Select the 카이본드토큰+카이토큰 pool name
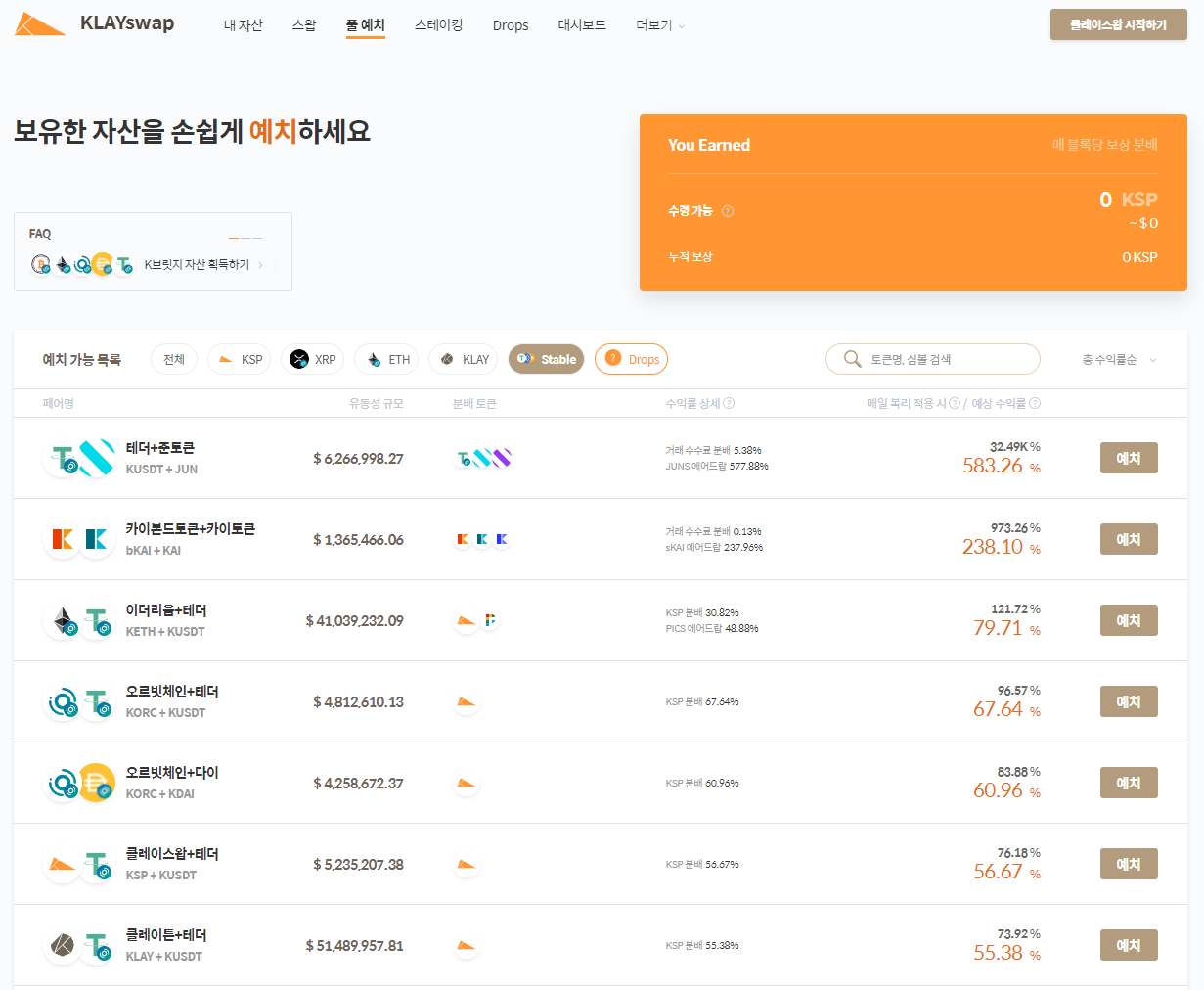The image size is (1204, 990). 191,529
